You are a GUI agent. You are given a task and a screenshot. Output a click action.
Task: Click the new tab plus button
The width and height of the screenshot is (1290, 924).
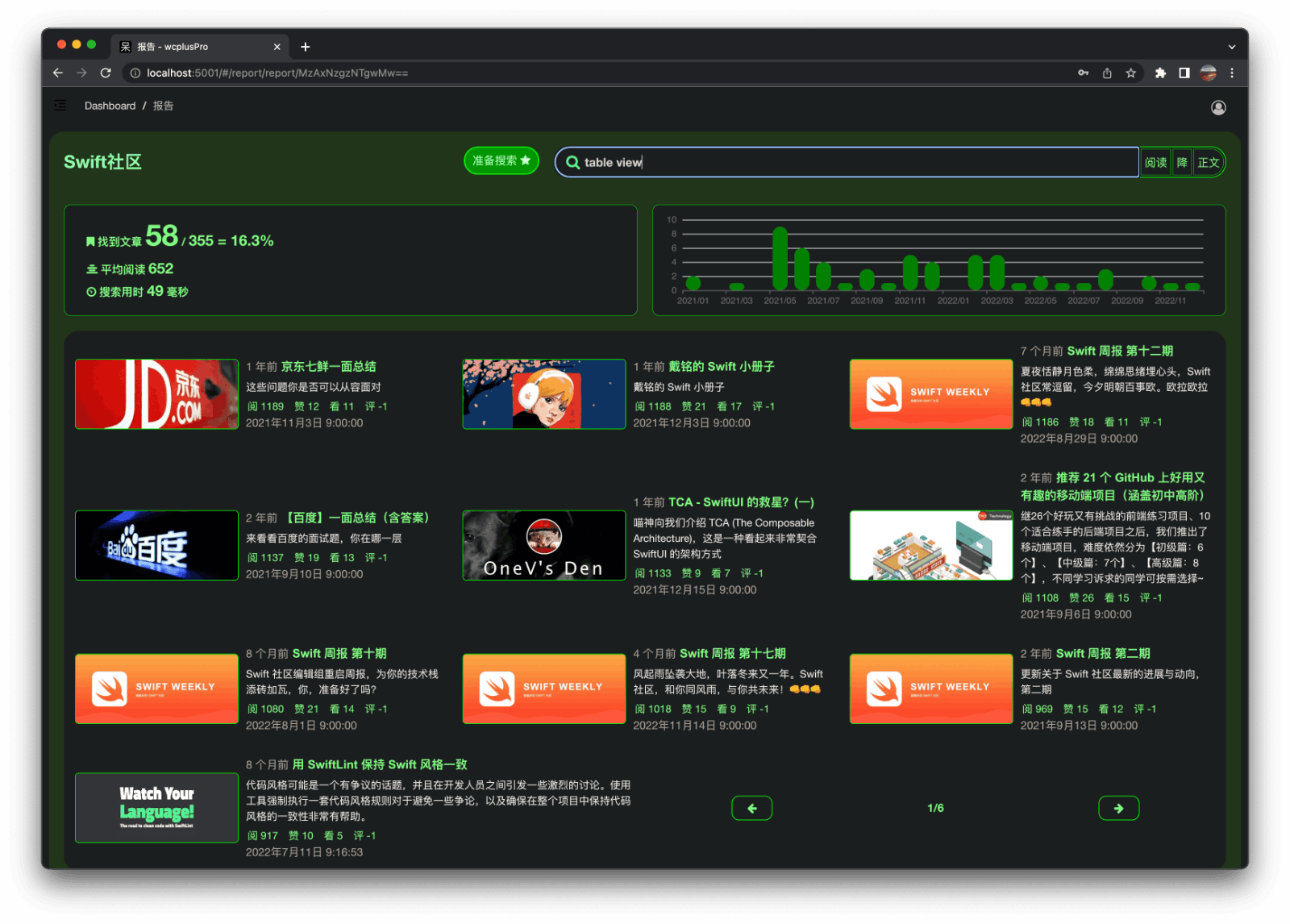coord(305,46)
